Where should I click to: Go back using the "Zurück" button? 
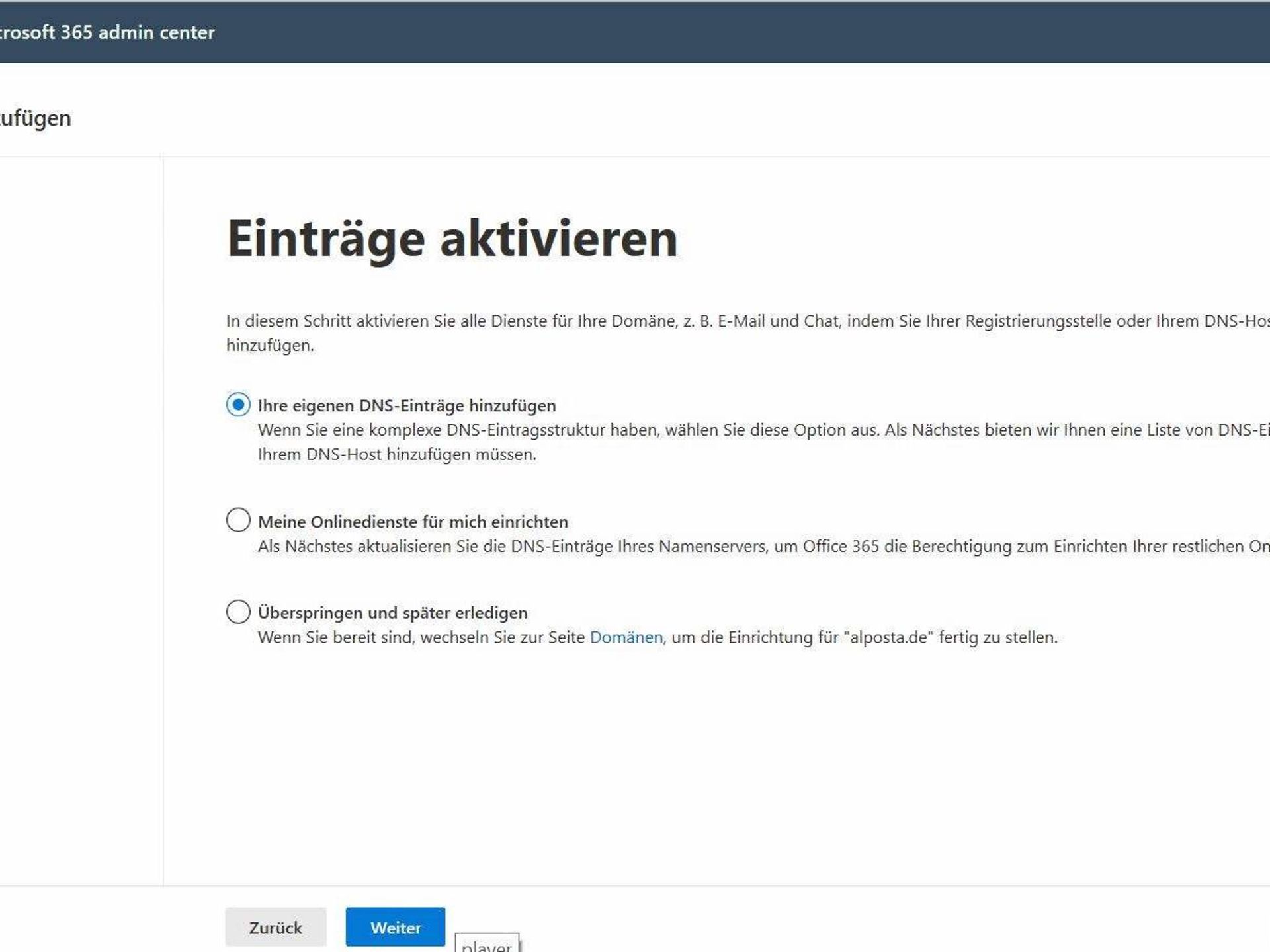click(276, 928)
